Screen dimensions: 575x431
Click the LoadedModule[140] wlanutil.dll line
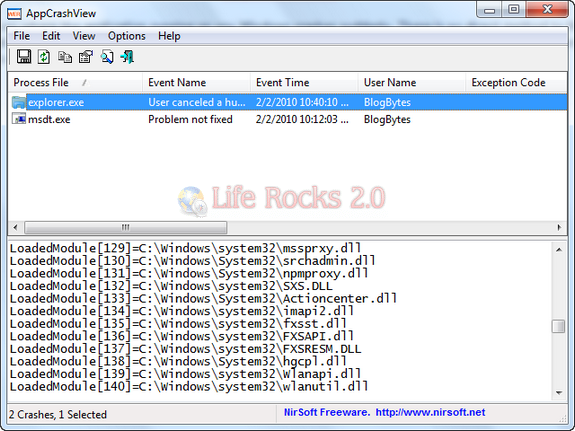188,386
